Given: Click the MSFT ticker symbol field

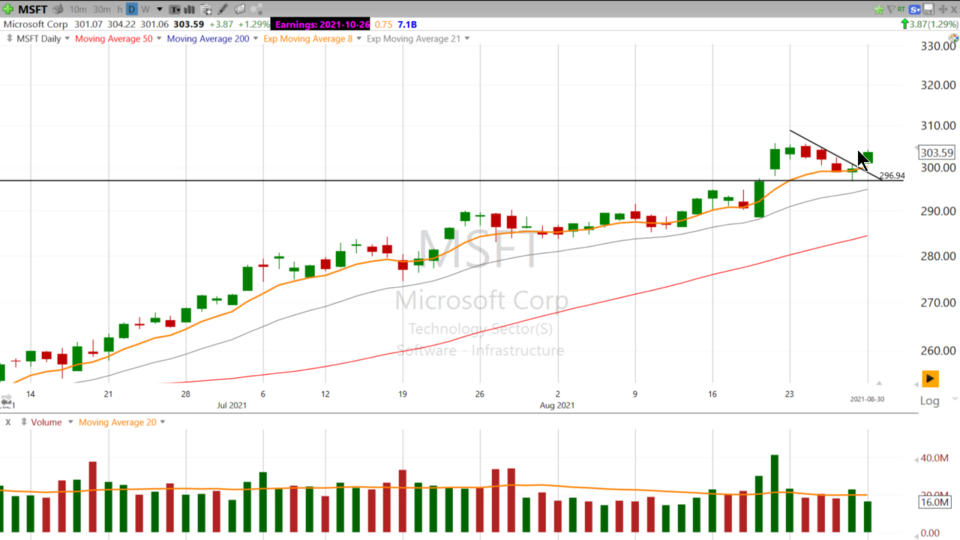Looking at the screenshot, I should pos(32,9).
